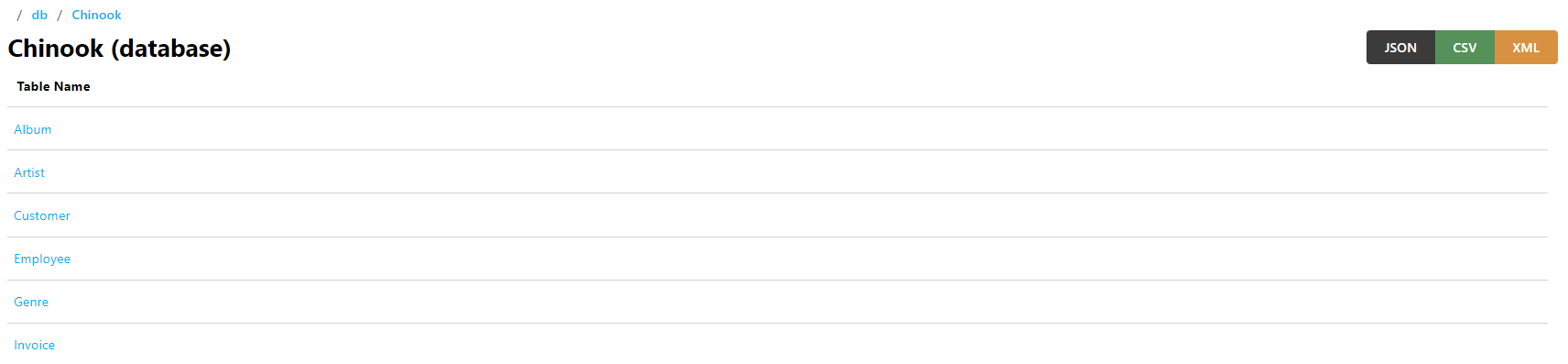This screenshot has width=1568, height=364.
Task: Export the table list as JSON
Action: pyautogui.click(x=1400, y=48)
